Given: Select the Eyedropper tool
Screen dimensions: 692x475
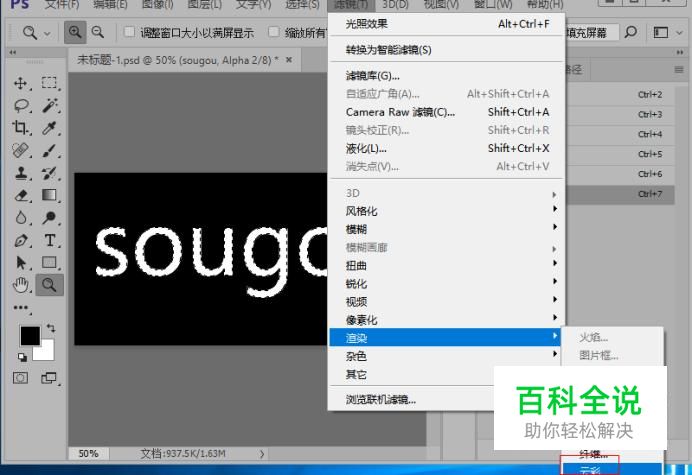Looking at the screenshot, I should (49, 128).
